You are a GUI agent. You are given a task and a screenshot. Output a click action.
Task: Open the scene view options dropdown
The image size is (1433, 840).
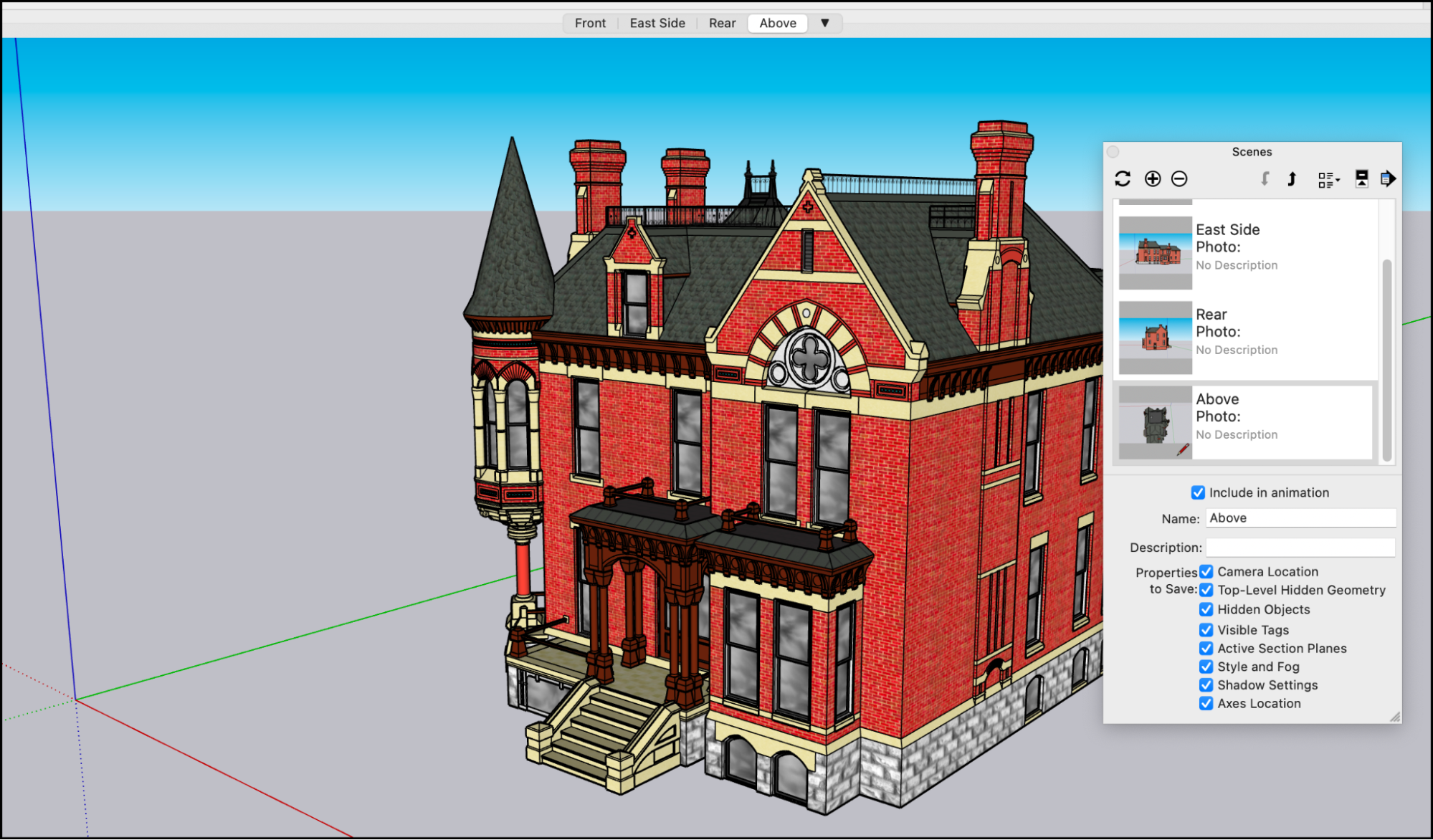1328,178
